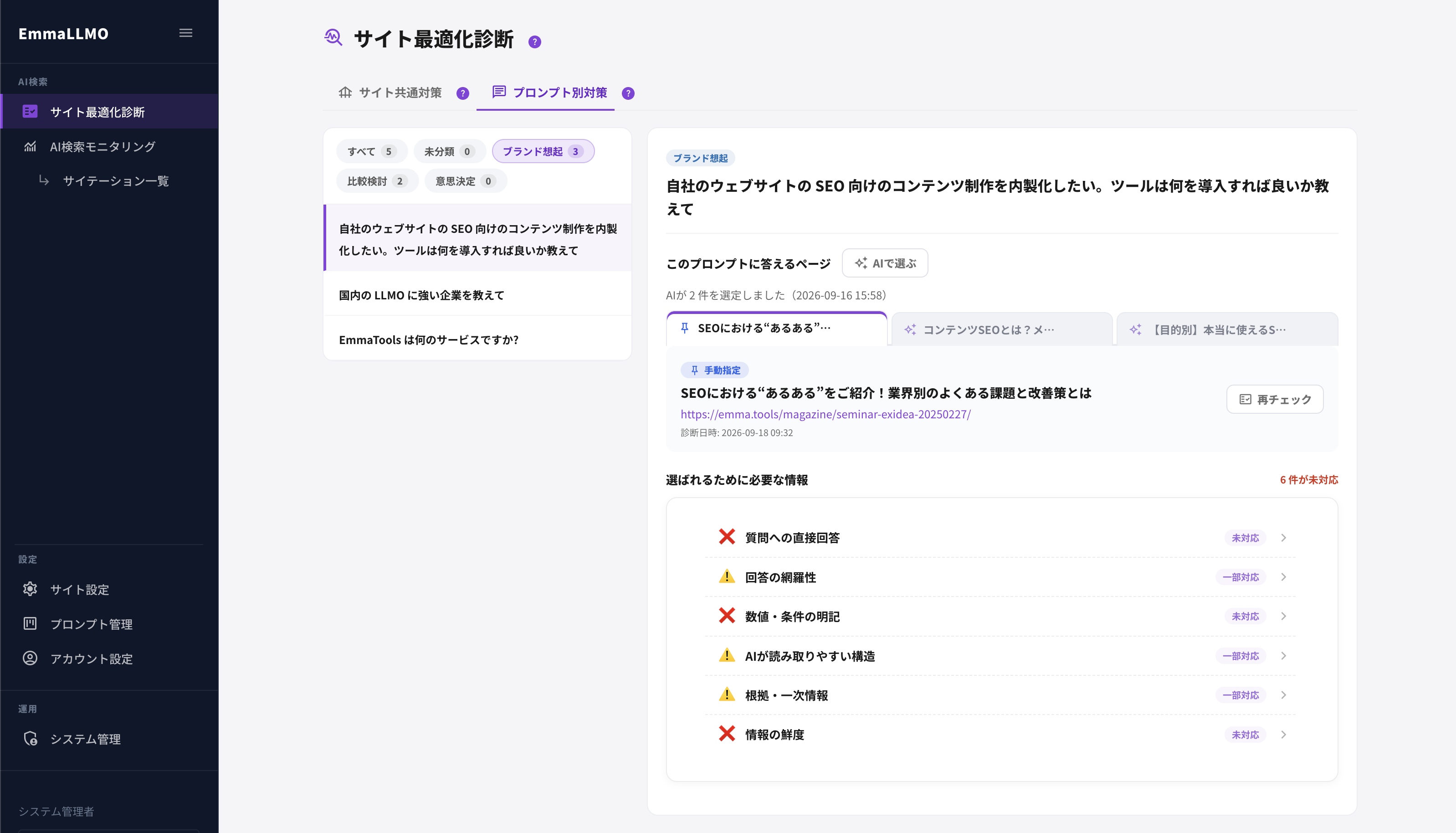The height and width of the screenshot is (833, 1456).
Task: Click the プロンプト管理 board icon
Action: (x=31, y=623)
